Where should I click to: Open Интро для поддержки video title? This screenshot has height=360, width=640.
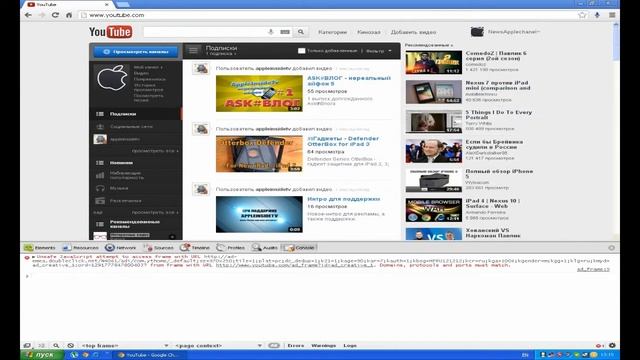tap(343, 199)
